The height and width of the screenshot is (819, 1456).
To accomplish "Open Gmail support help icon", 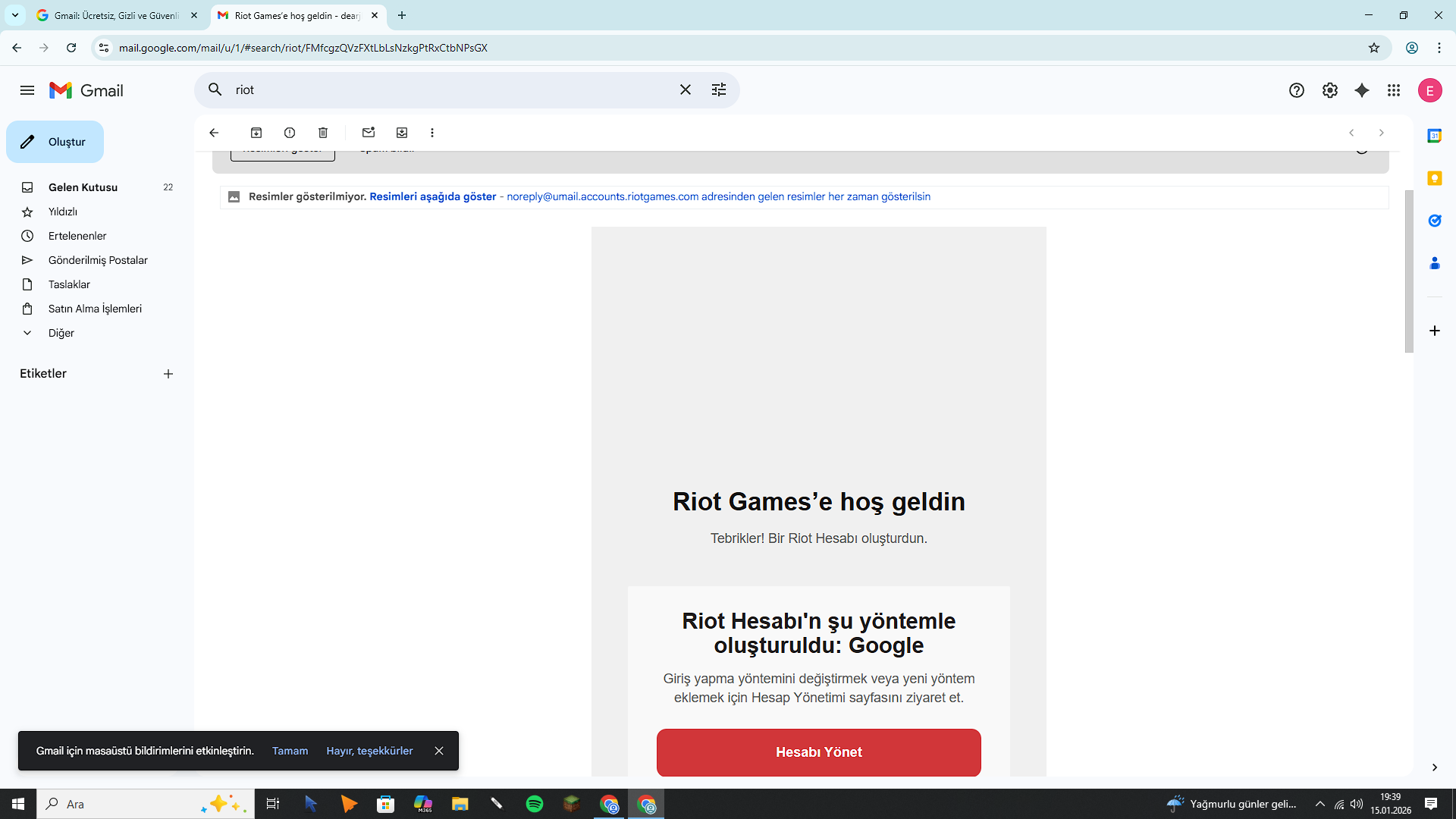I will click(1297, 90).
